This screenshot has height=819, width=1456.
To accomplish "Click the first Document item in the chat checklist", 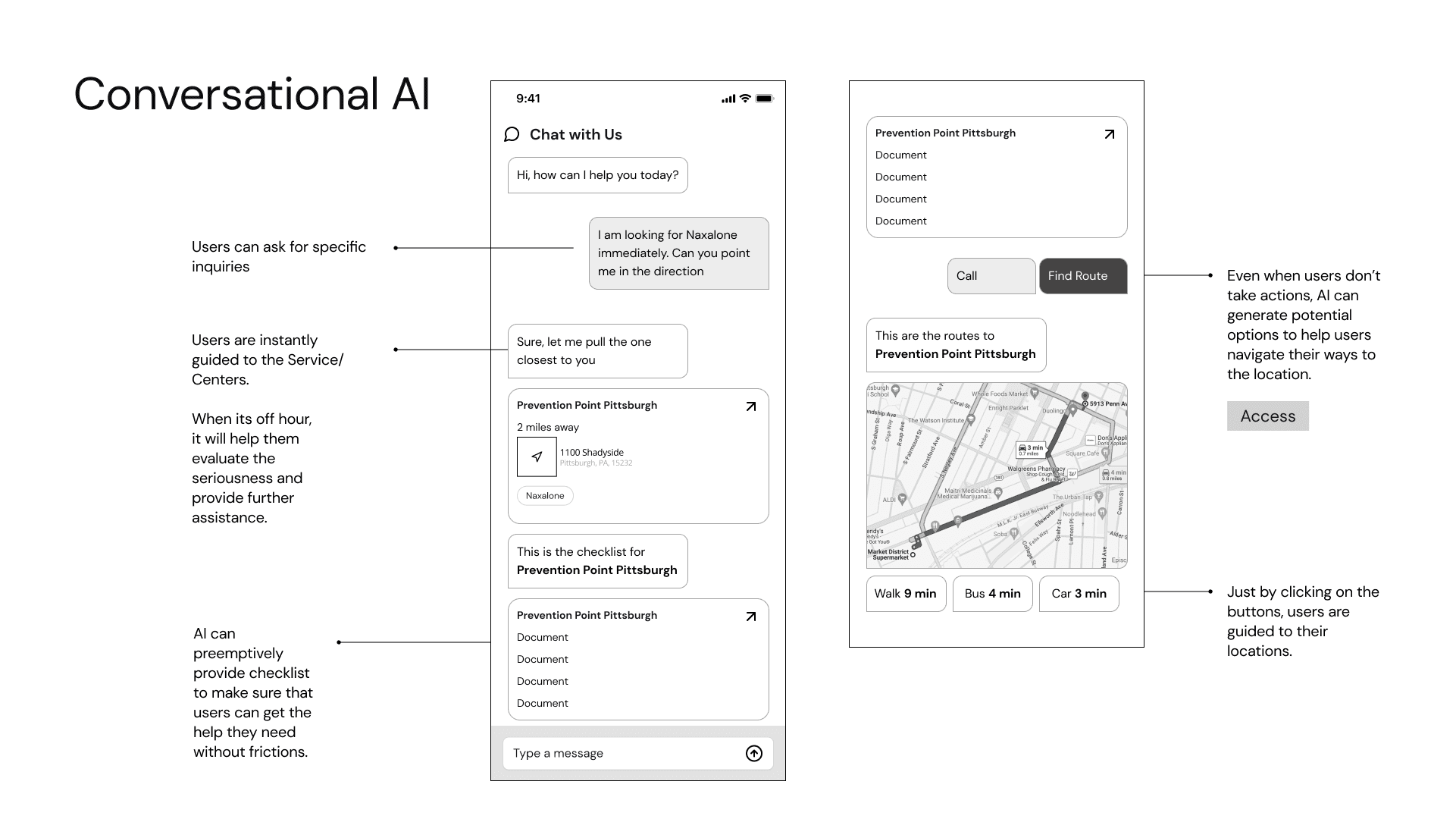I will (x=543, y=638).
